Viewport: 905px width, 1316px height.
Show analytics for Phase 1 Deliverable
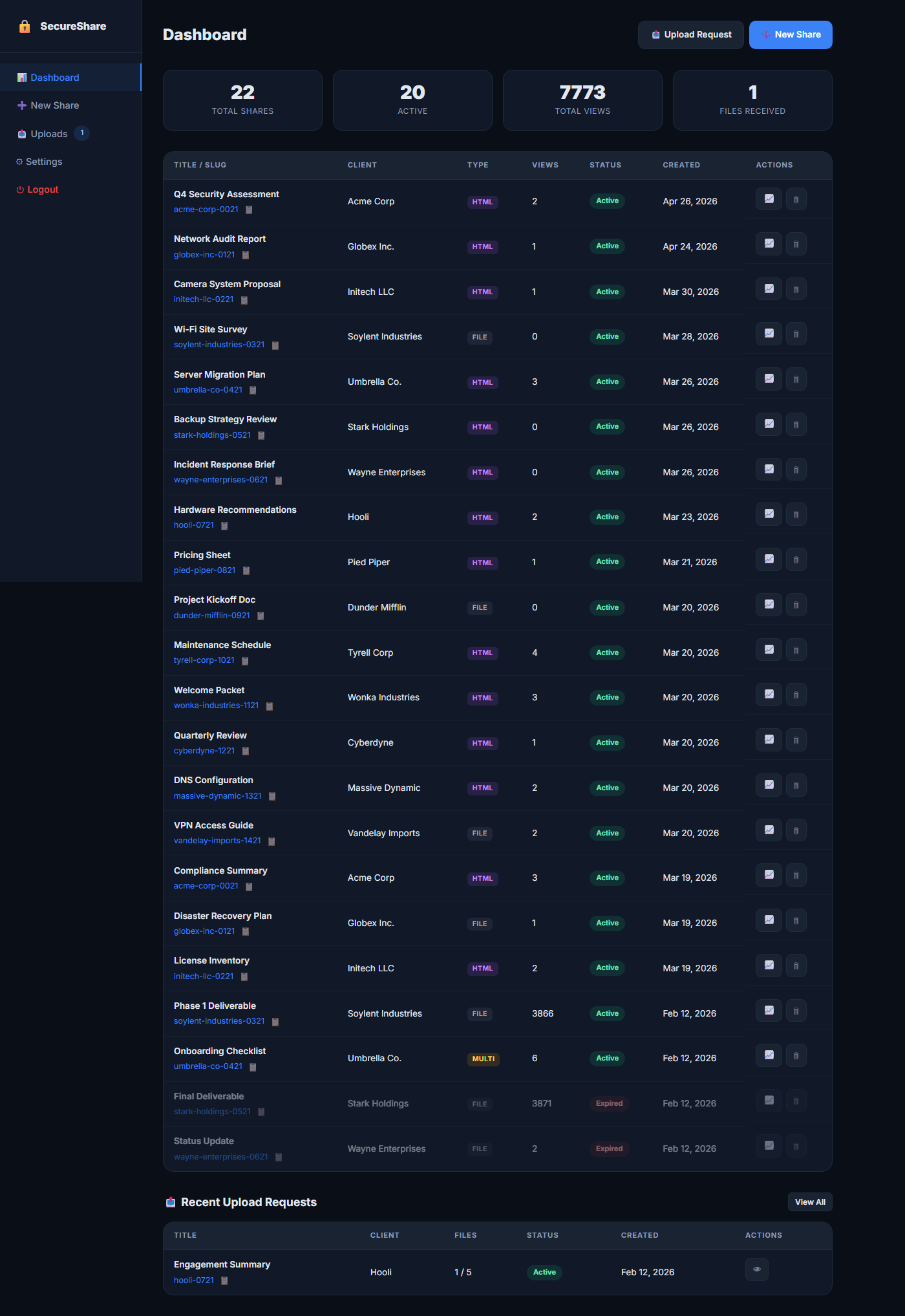pyautogui.click(x=769, y=1011)
